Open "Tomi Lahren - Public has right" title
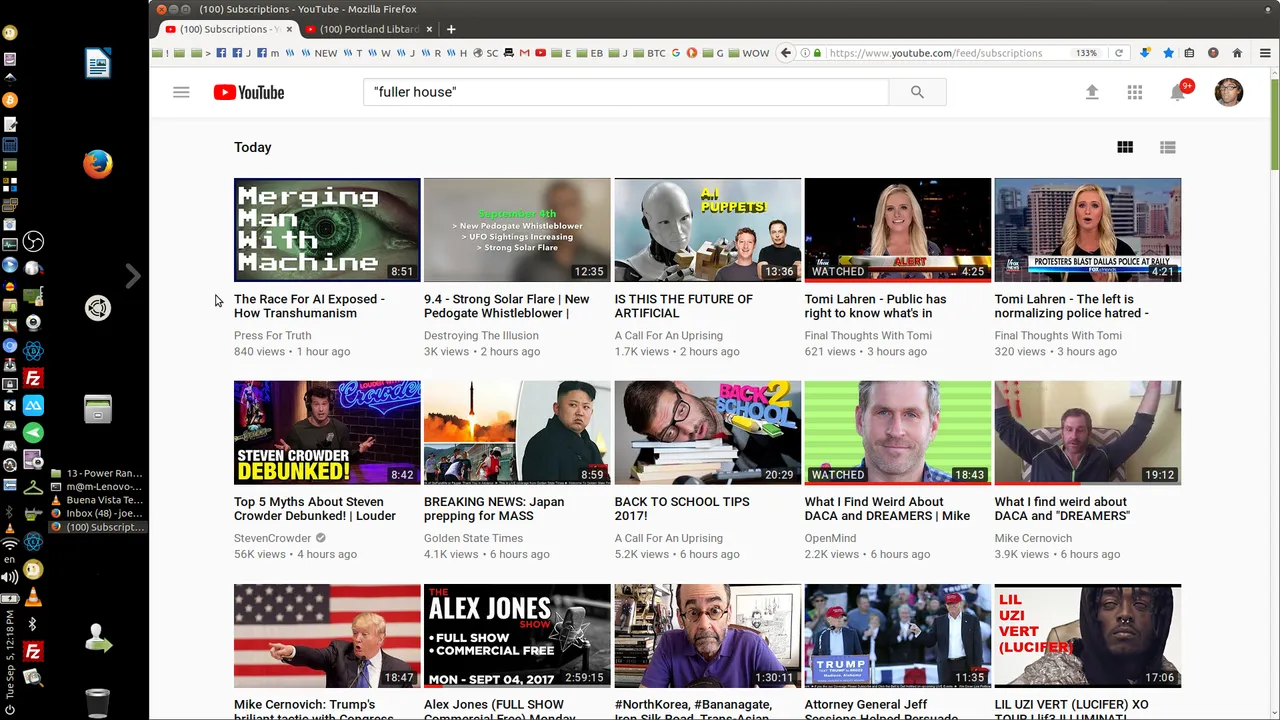1280x720 pixels. tap(875, 306)
